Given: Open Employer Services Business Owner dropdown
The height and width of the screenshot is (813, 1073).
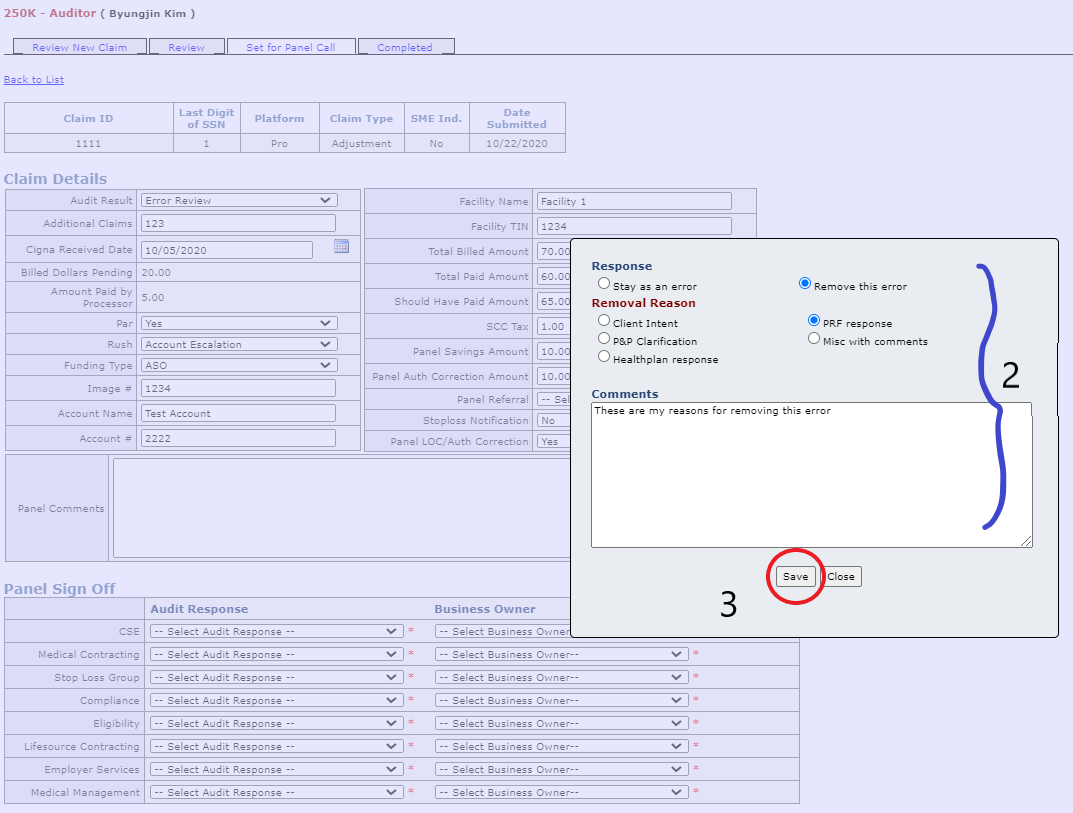Looking at the screenshot, I should click(561, 769).
